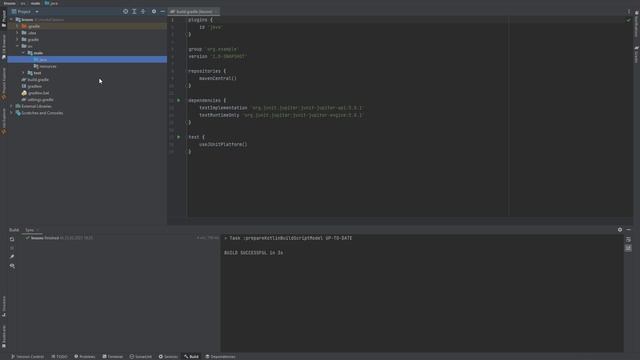Click the mavenCentral() line in editor

218,78
